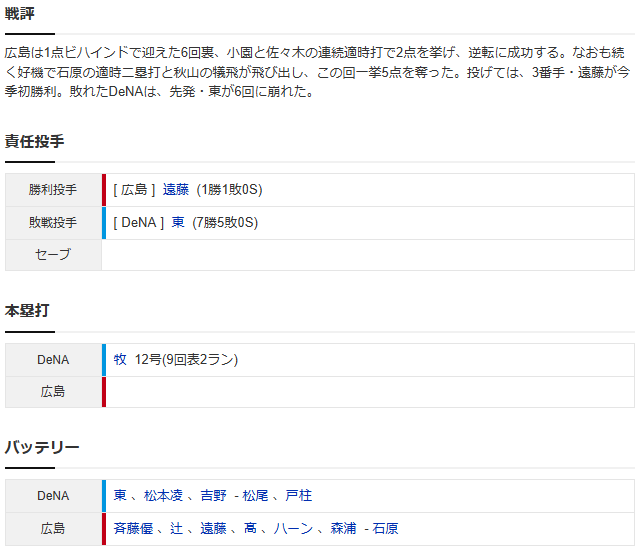640x553 pixels.
Task: Click ハーン pitcher link
Action: point(293,529)
